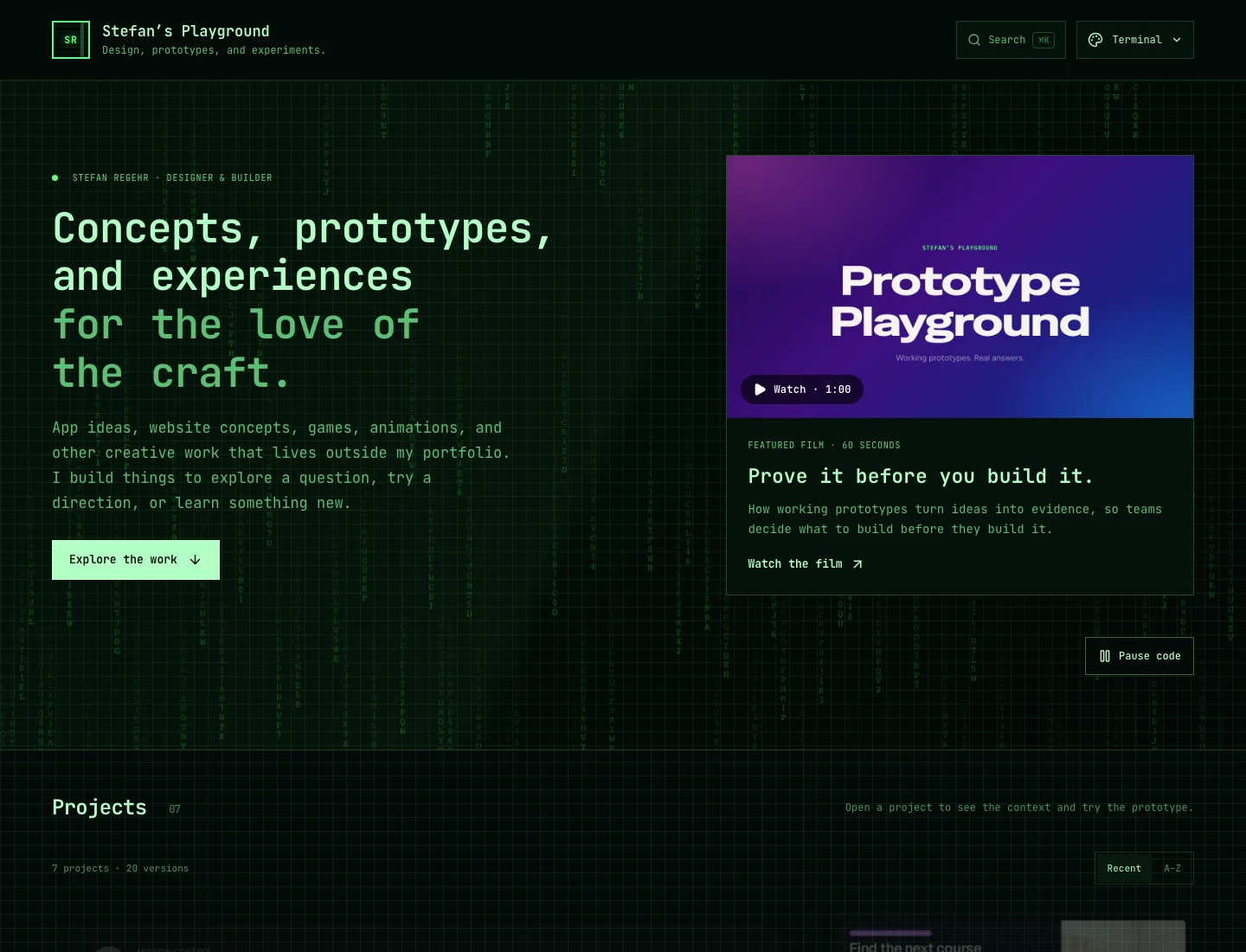
Task: Click the play triangle icon
Action: pyautogui.click(x=760, y=389)
